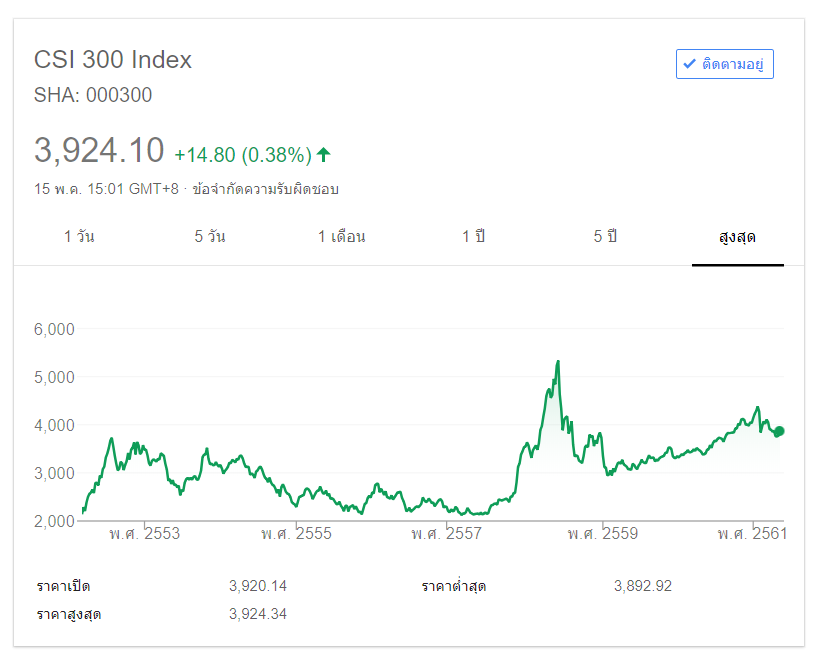The height and width of the screenshot is (661, 817).
Task: Select the 5 ปี range tab
Action: click(x=605, y=237)
